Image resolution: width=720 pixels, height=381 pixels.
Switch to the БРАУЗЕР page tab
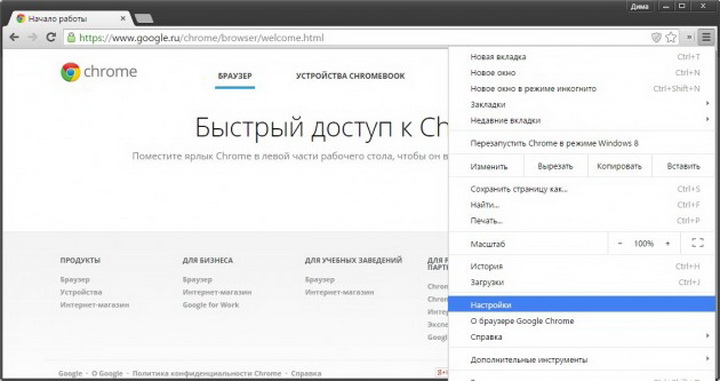coord(235,76)
